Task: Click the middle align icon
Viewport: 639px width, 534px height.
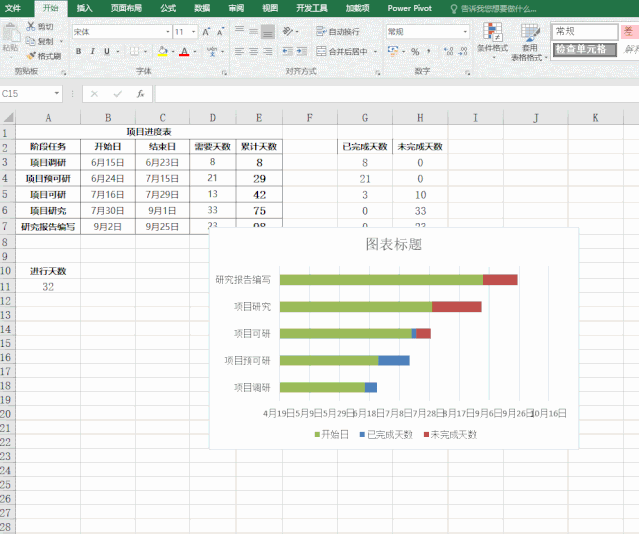Action: pyautogui.click(x=253, y=31)
